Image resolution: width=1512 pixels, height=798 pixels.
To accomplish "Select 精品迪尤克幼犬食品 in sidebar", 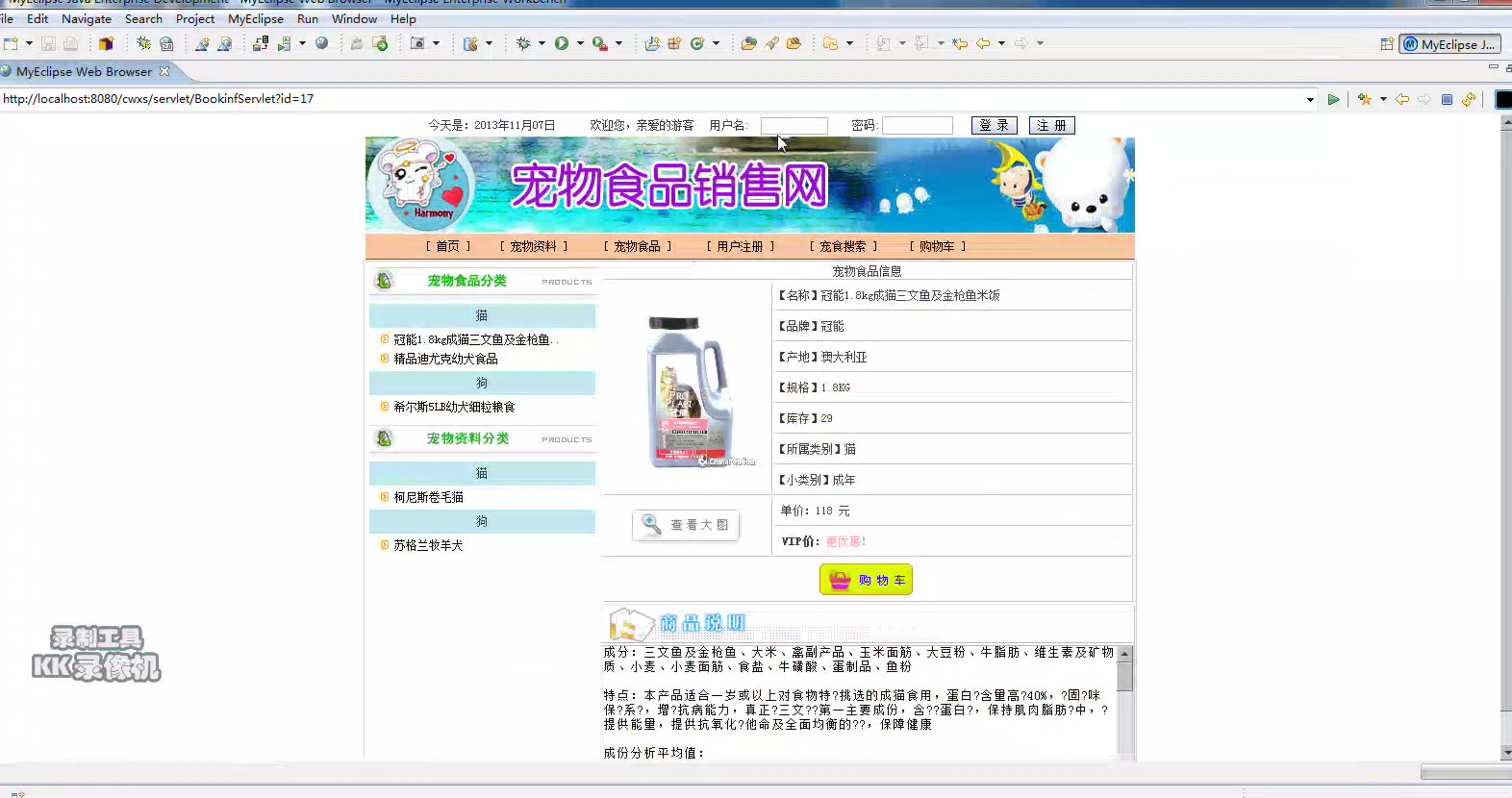I will (445, 359).
